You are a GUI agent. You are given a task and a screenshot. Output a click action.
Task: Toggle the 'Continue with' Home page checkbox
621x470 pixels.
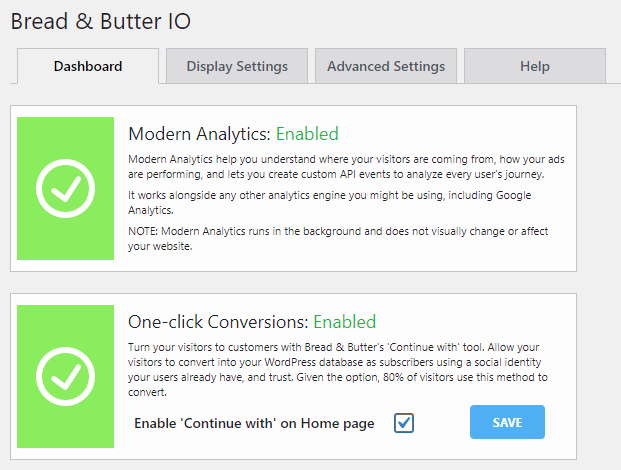click(x=404, y=423)
